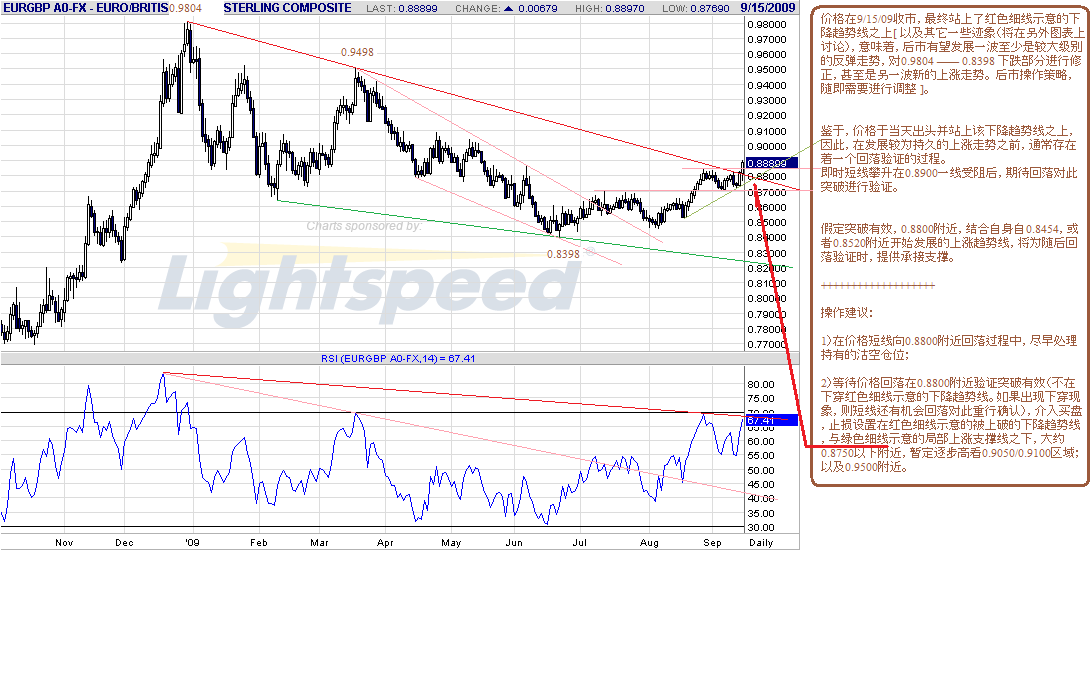Image resolution: width=1091 pixels, height=699 pixels.
Task: Click the 60.00 RSI axis label
Action: click(x=760, y=442)
